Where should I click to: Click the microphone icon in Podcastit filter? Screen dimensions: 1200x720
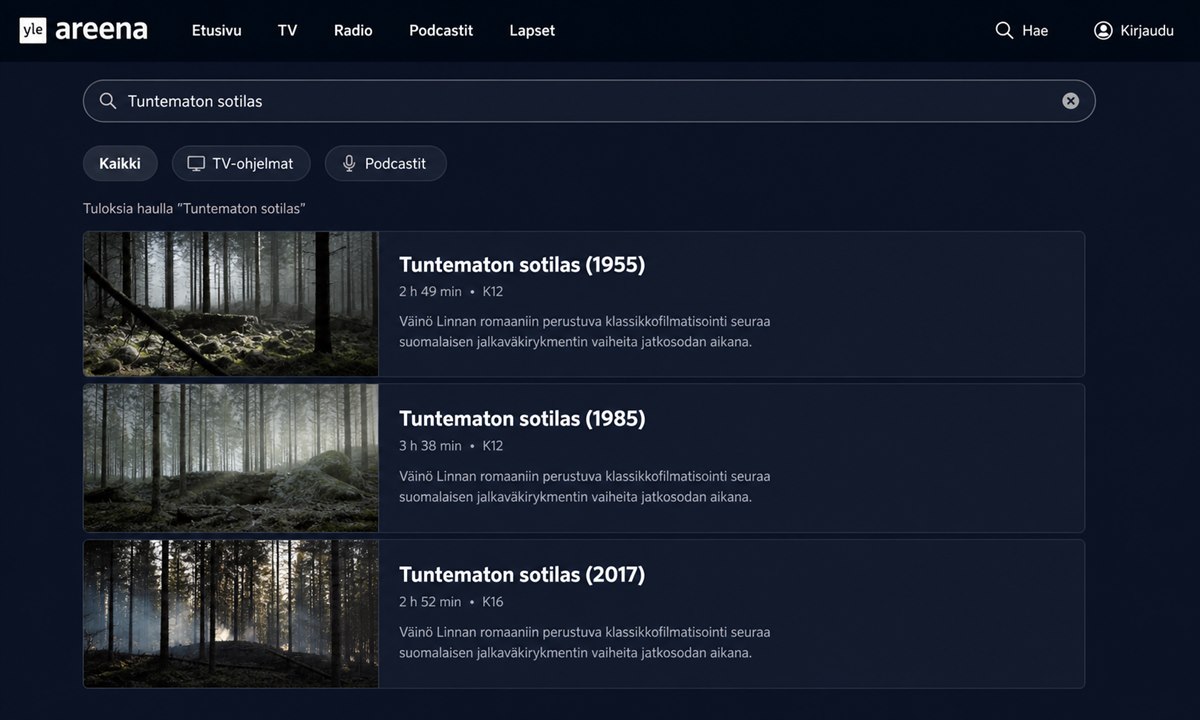point(349,163)
